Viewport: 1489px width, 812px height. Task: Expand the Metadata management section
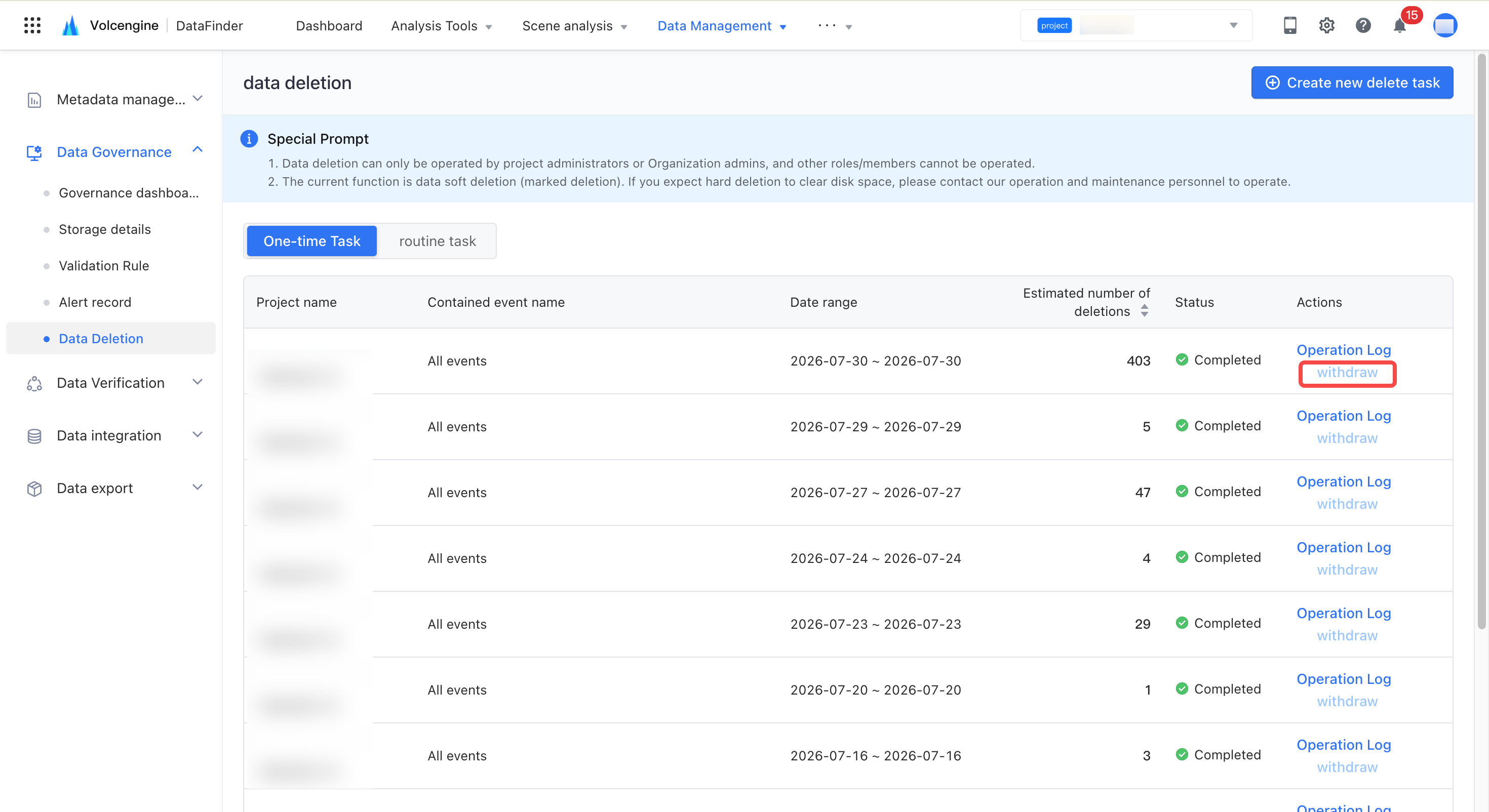[x=197, y=98]
